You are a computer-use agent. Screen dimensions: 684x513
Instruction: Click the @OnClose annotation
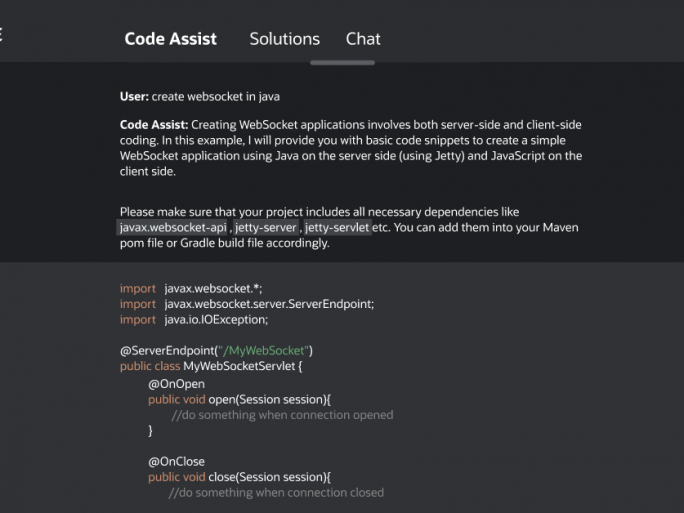[x=176, y=462]
